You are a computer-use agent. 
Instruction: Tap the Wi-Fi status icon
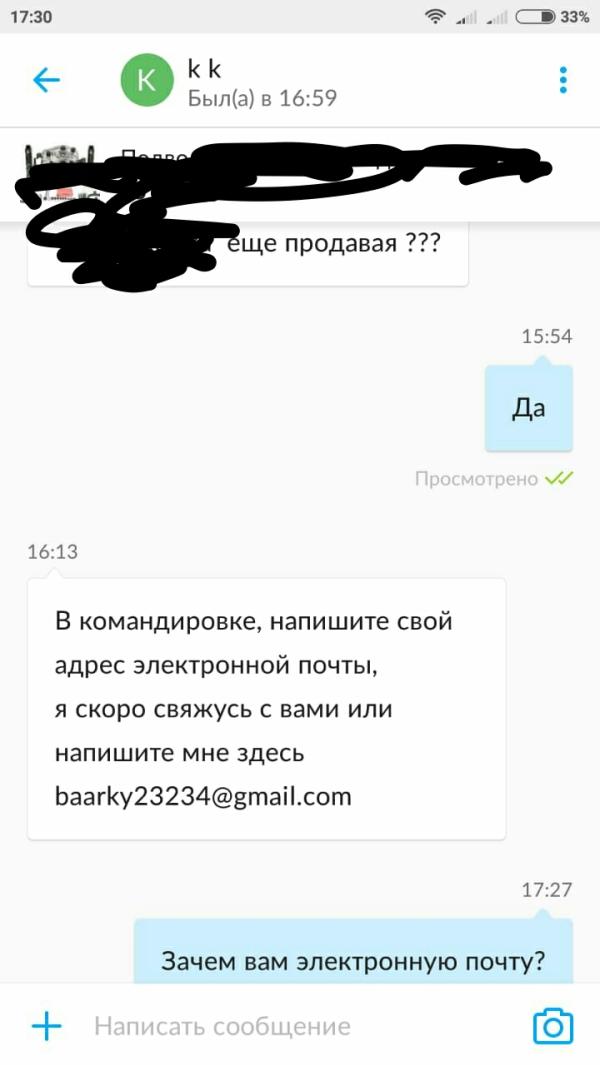pos(435,17)
